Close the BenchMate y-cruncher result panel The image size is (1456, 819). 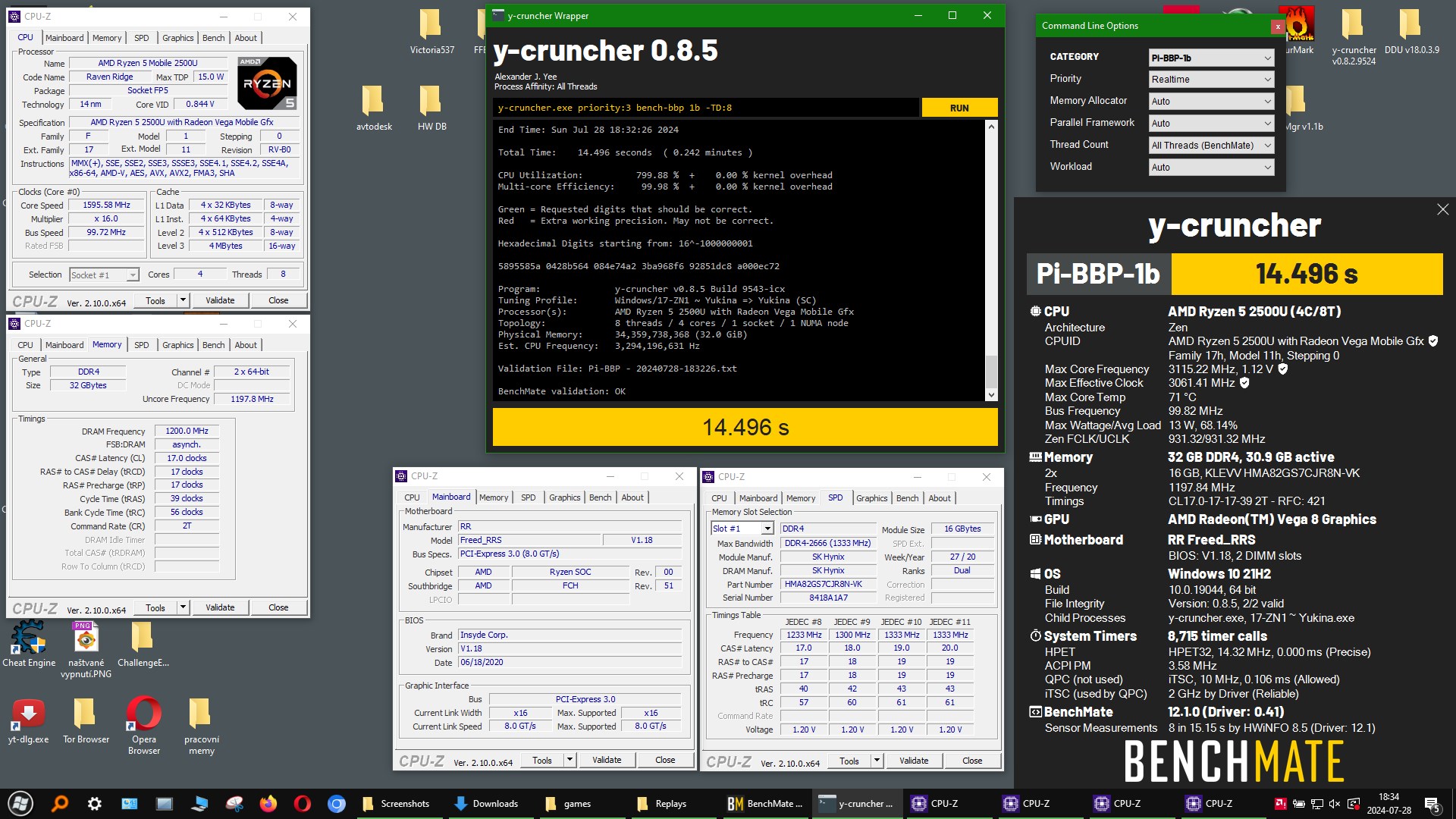tap(1442, 210)
